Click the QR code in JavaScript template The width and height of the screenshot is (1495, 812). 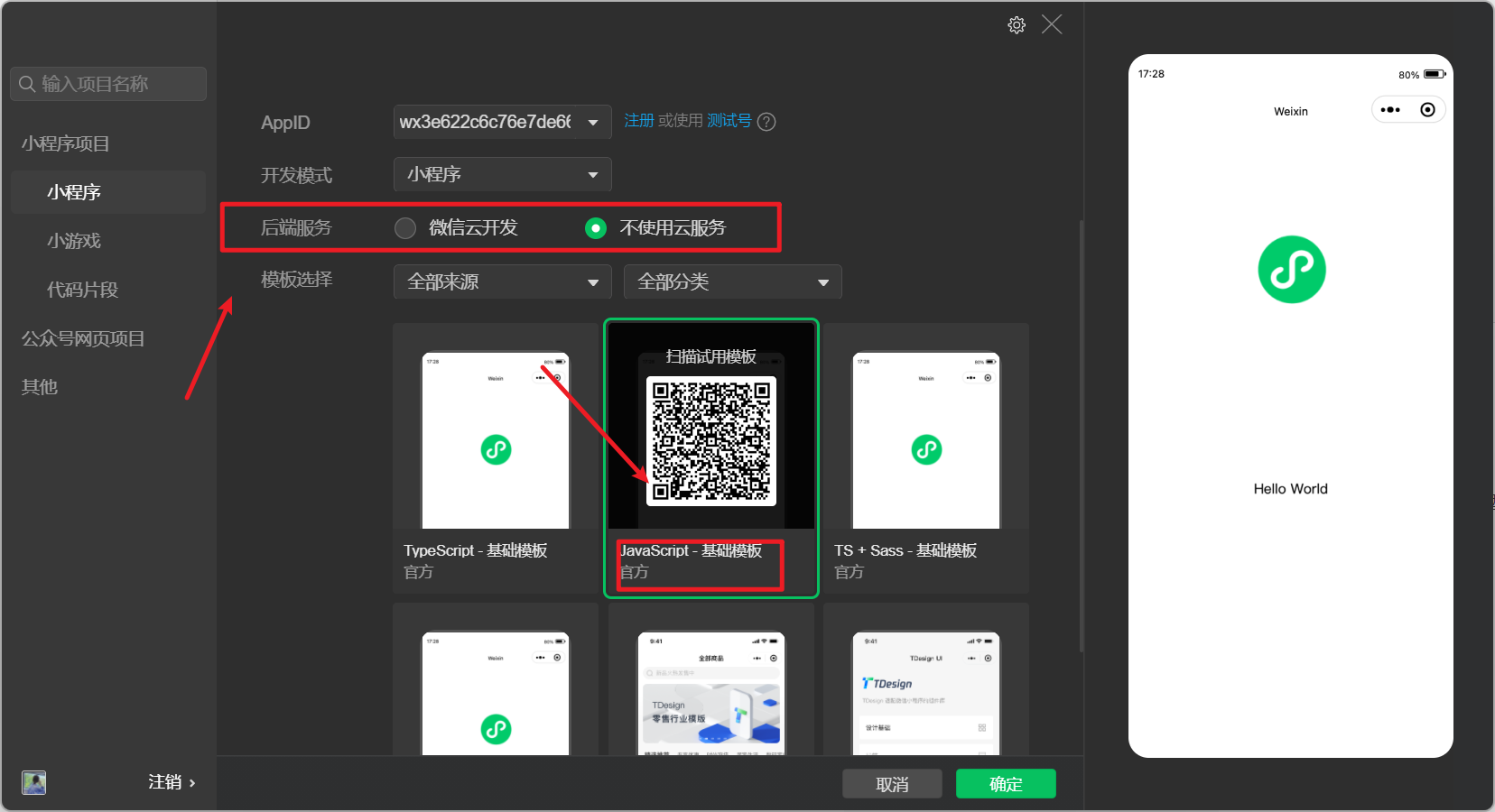[711, 440]
